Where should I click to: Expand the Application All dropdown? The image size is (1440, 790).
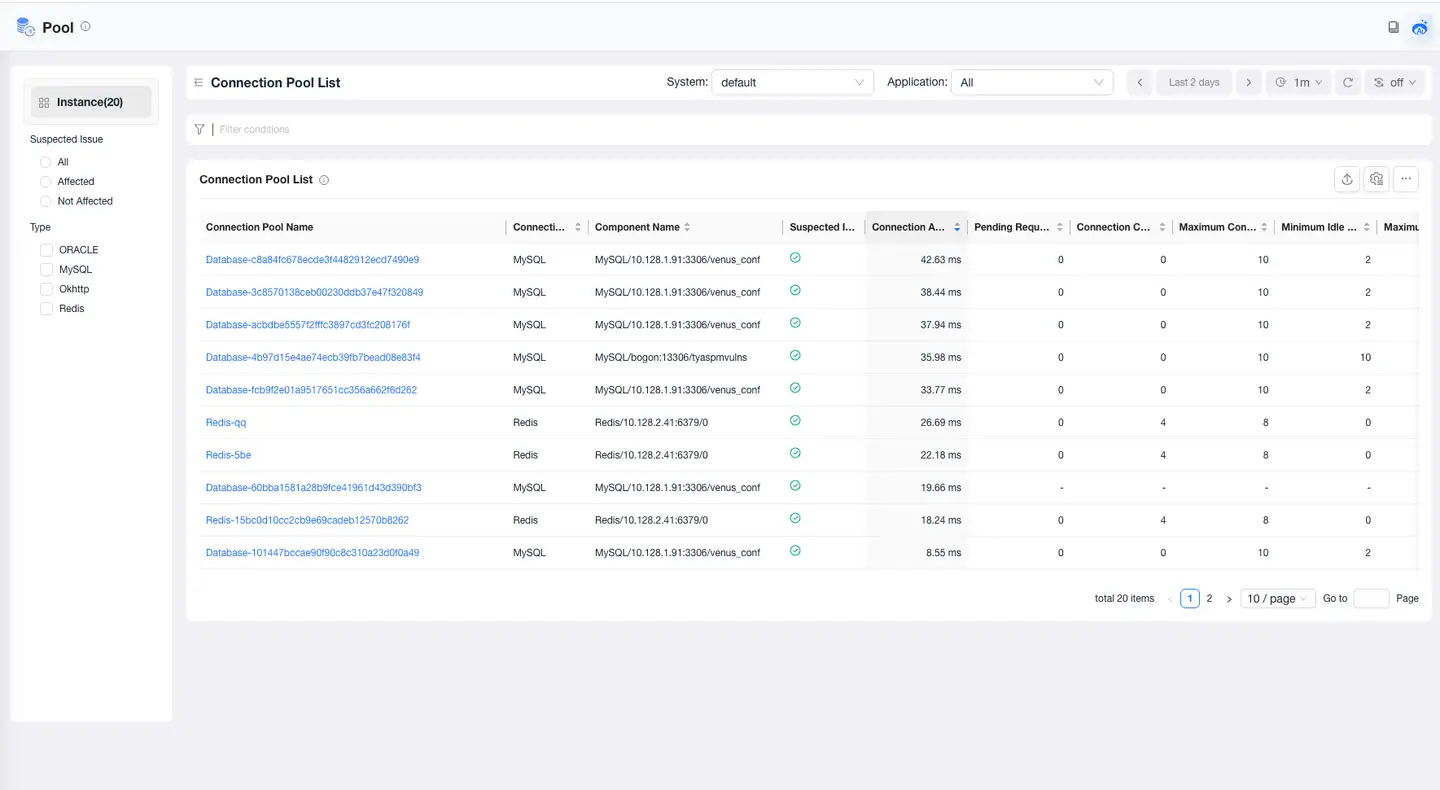click(x=1031, y=83)
